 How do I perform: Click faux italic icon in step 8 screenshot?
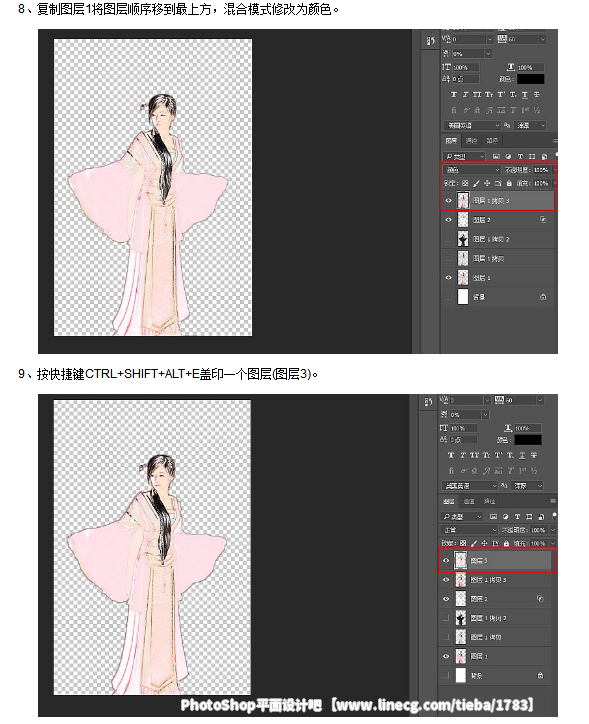coord(465,95)
